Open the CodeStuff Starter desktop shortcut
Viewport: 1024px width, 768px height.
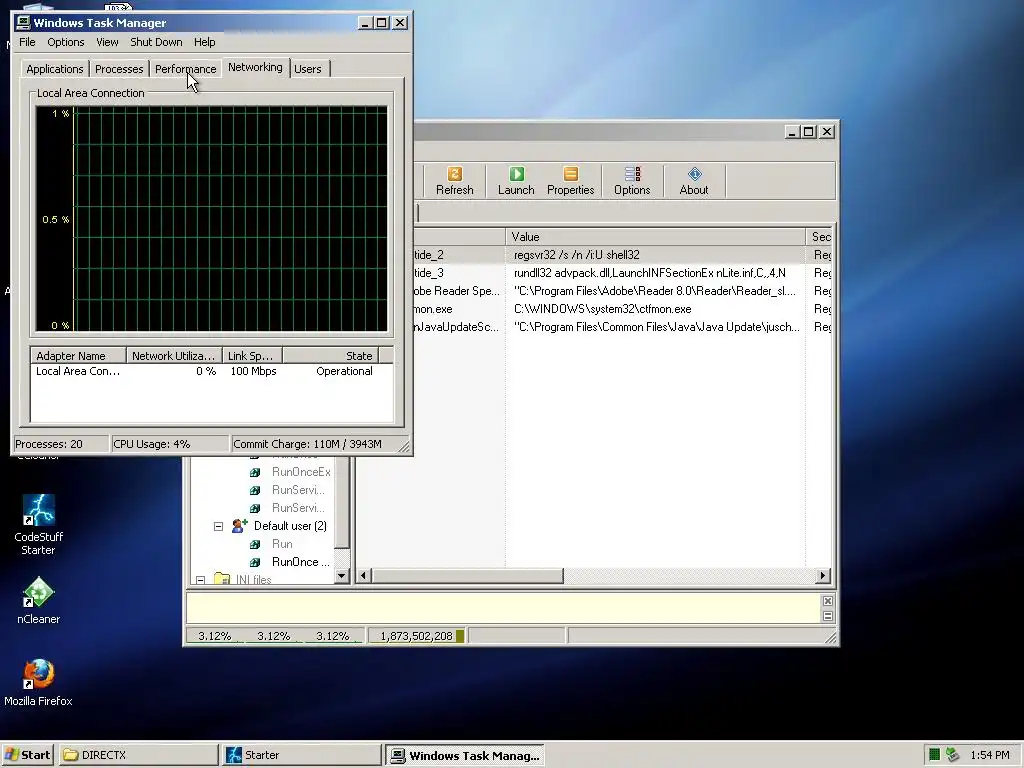coord(39,524)
